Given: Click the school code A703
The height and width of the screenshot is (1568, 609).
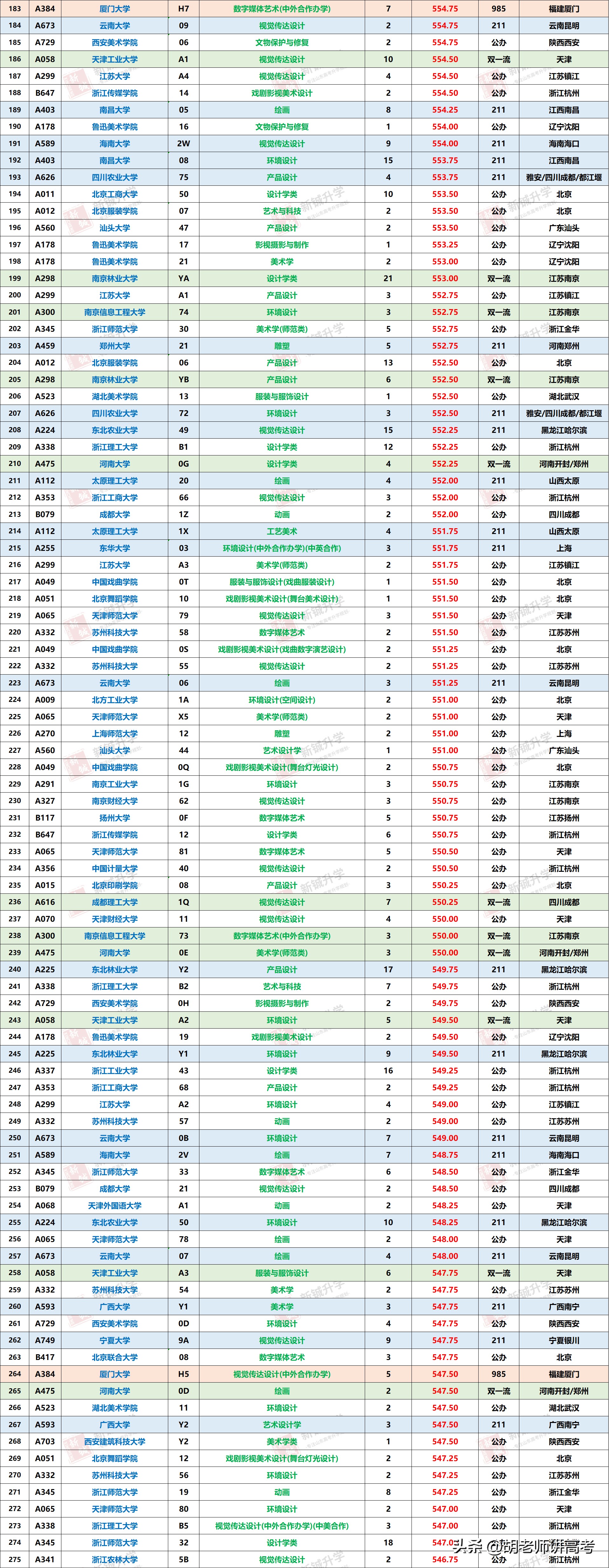Looking at the screenshot, I should point(45,1441).
